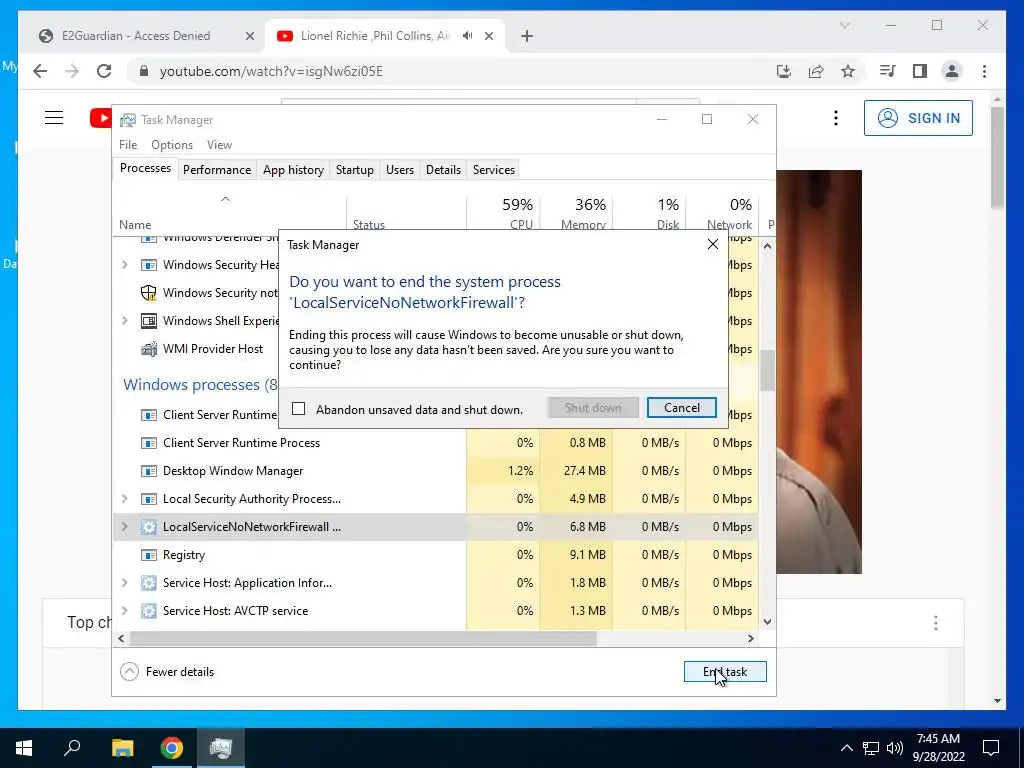Screen dimensions: 1024x768
Task: Switch to the Services tab
Action: (494, 170)
